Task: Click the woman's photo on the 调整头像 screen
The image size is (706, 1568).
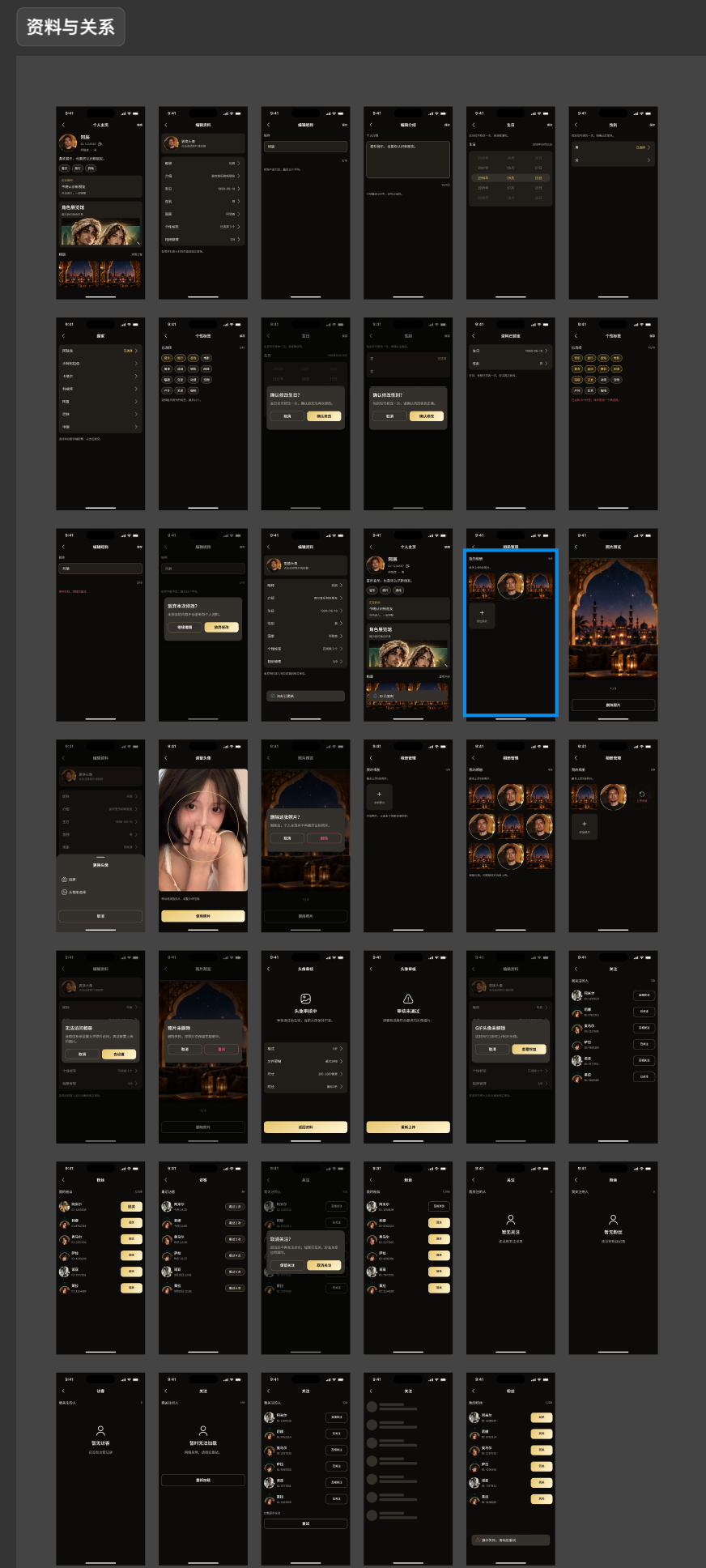Action: [x=203, y=830]
